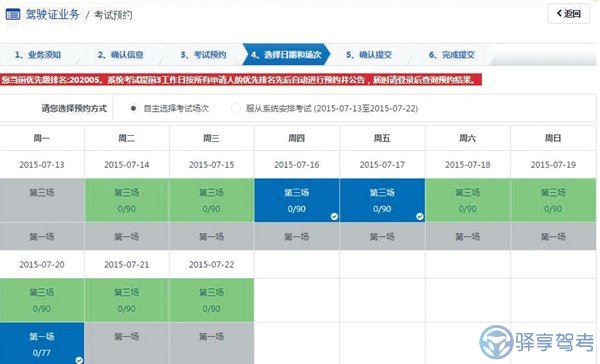Screen dimensions: 600x364
Task: Select 服从系统安排考试 radio option
Action: click(x=235, y=108)
